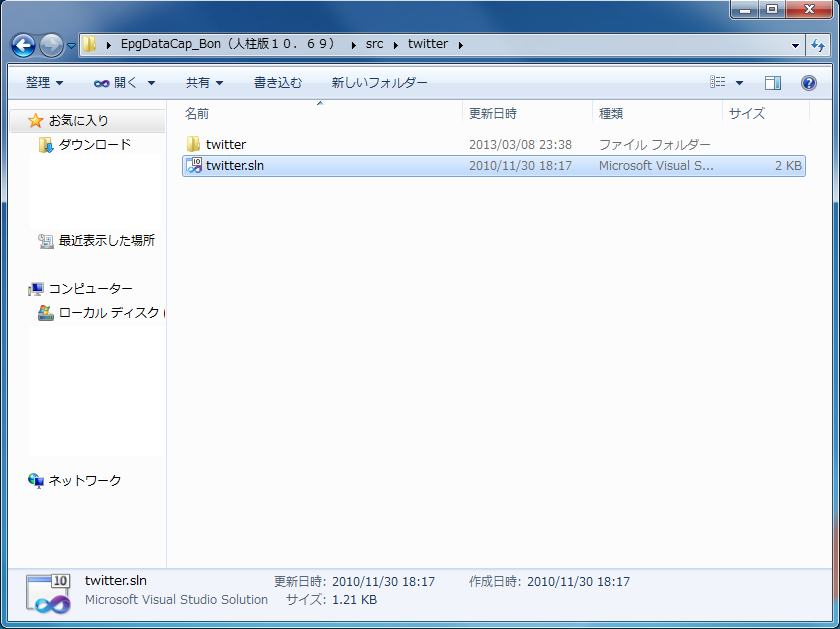
Task: Click the コンピューター icon
Action: tap(36, 289)
